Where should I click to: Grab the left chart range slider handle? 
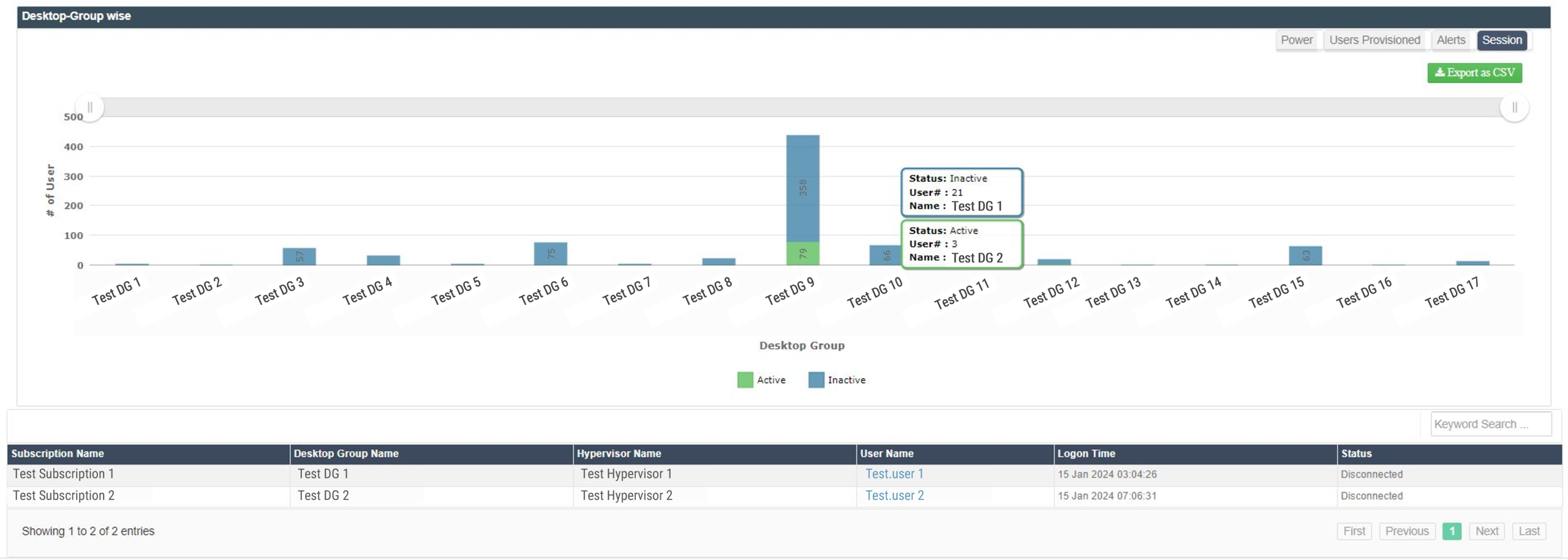tap(90, 108)
